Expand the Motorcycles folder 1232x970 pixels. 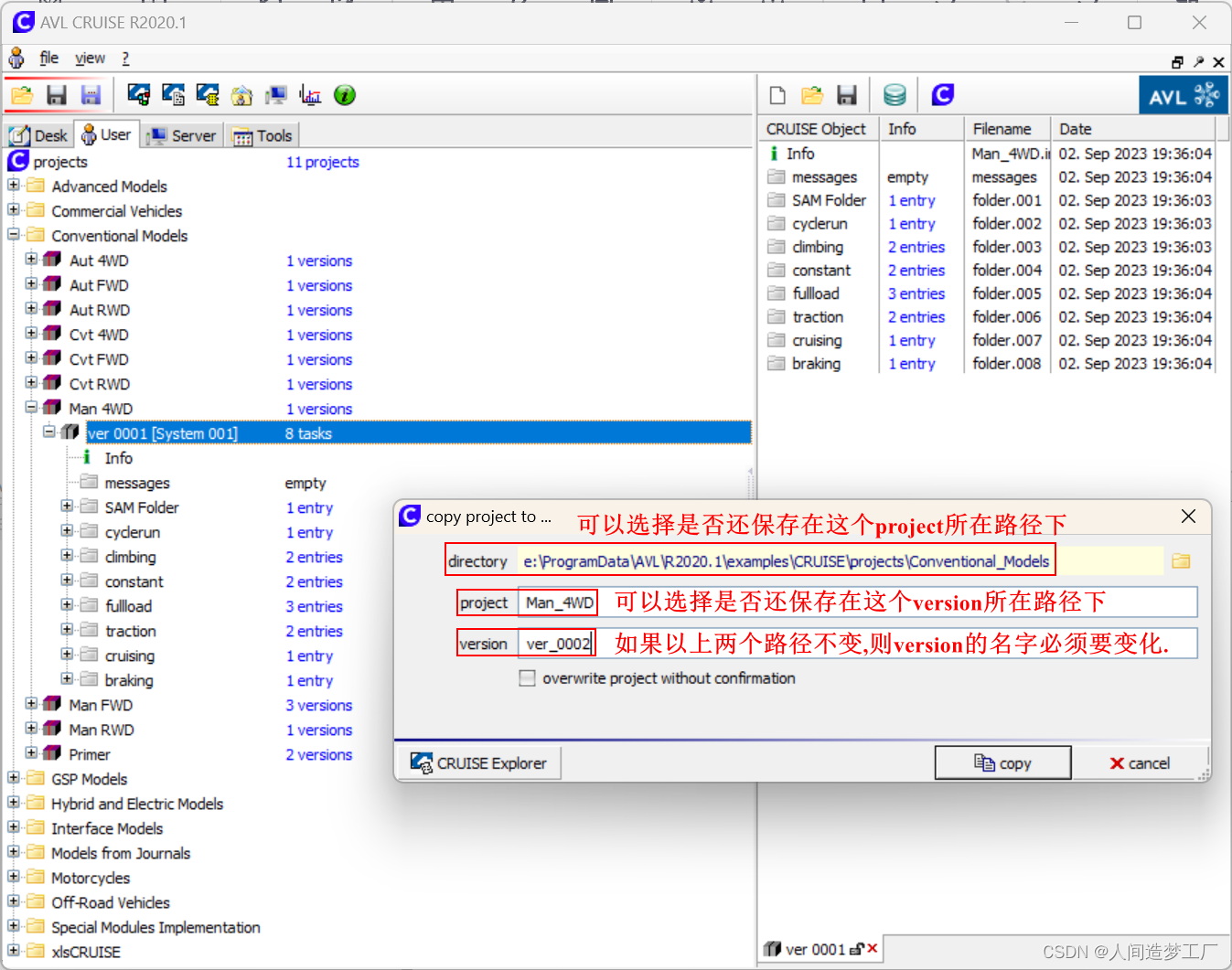pyautogui.click(x=14, y=877)
